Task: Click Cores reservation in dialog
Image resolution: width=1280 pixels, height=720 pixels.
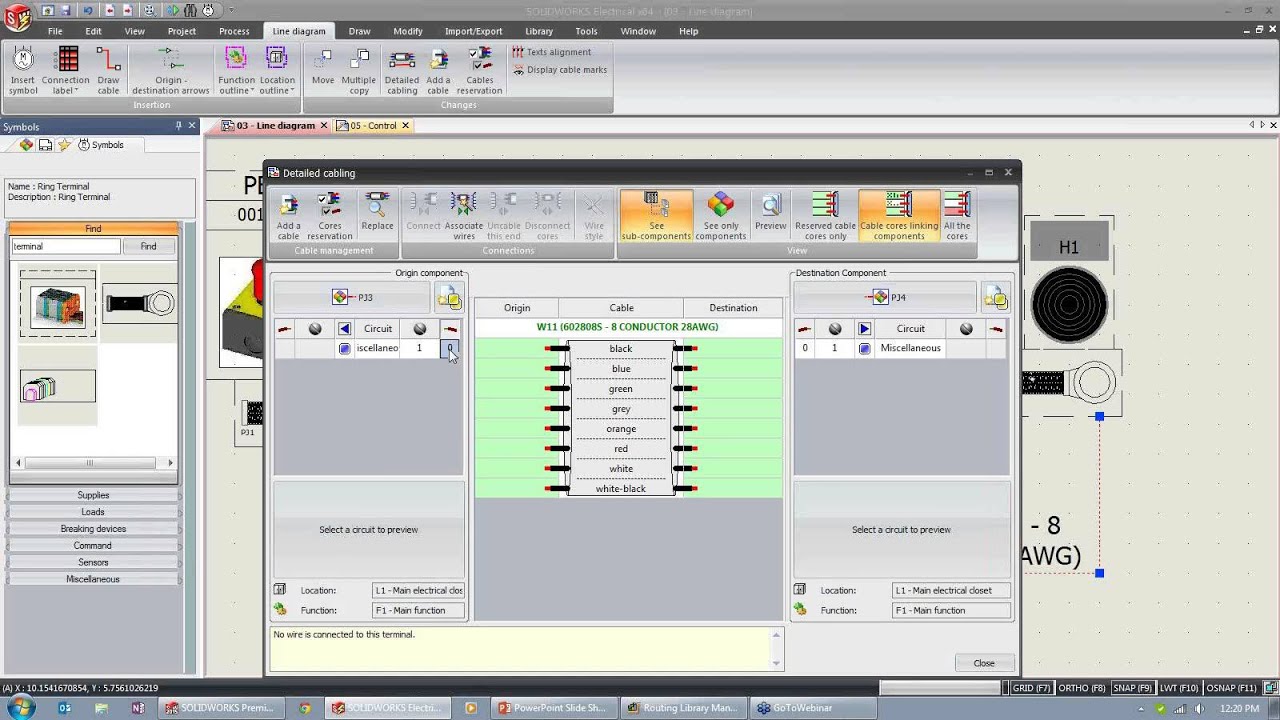Action: pos(330,216)
